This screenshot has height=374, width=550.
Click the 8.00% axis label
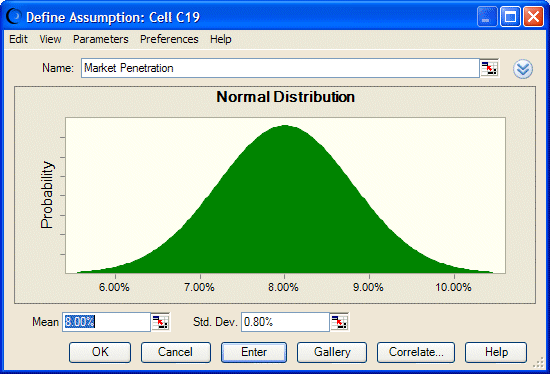pyautogui.click(x=283, y=287)
